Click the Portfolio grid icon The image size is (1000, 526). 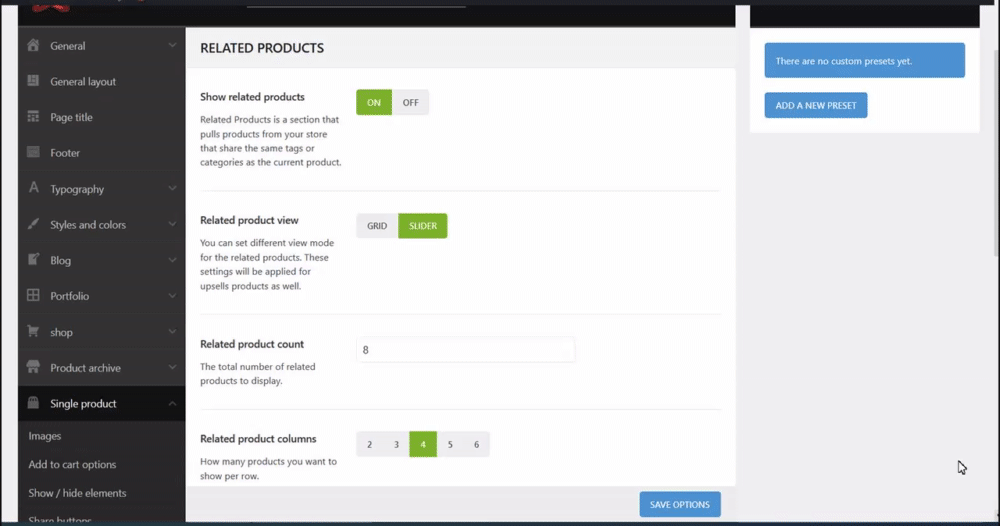point(33,295)
